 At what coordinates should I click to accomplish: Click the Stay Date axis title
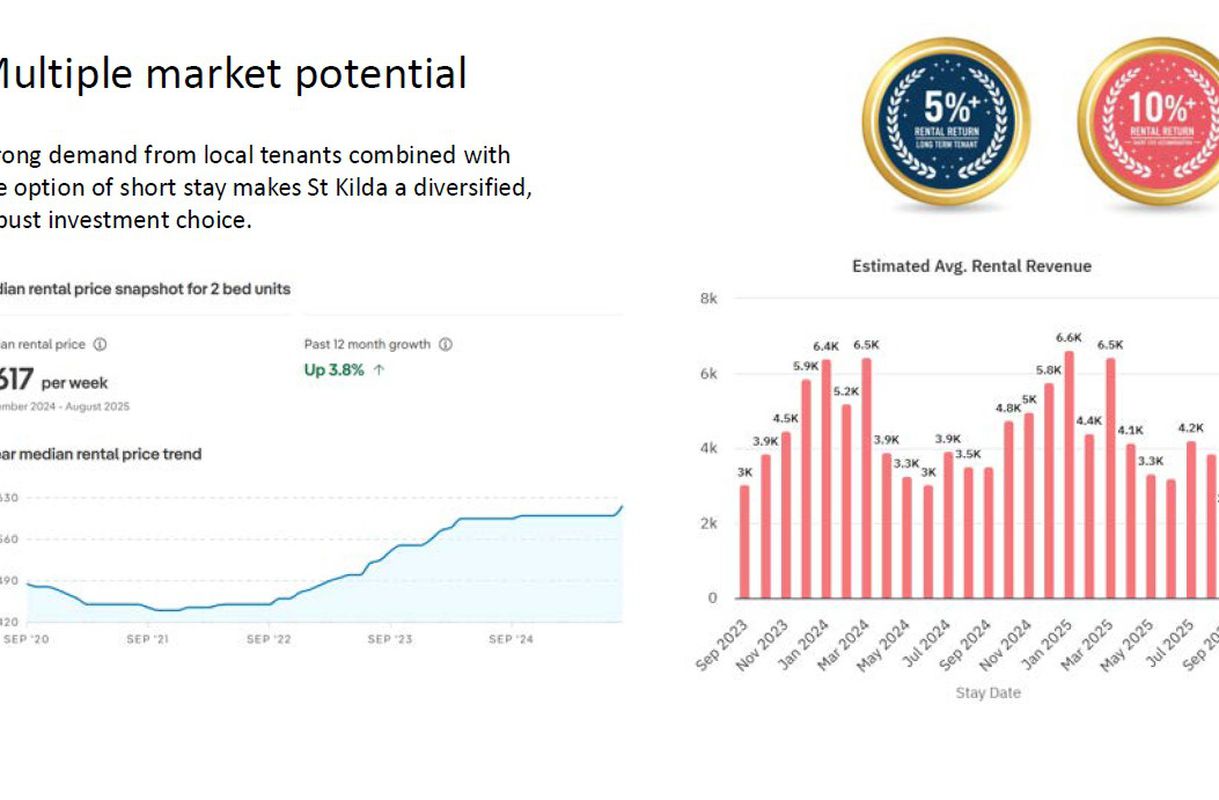(988, 692)
